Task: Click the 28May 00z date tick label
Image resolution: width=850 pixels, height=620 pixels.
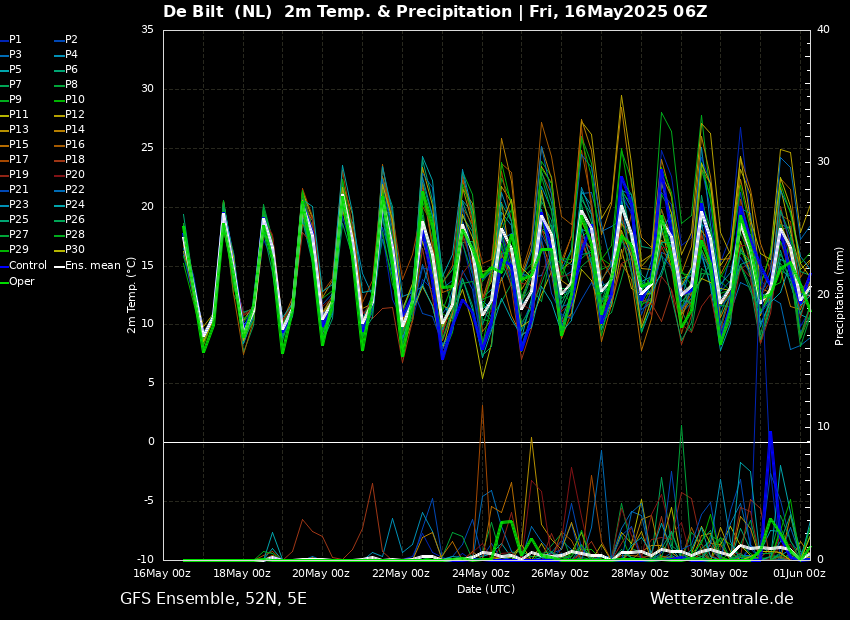Action: (x=640, y=574)
